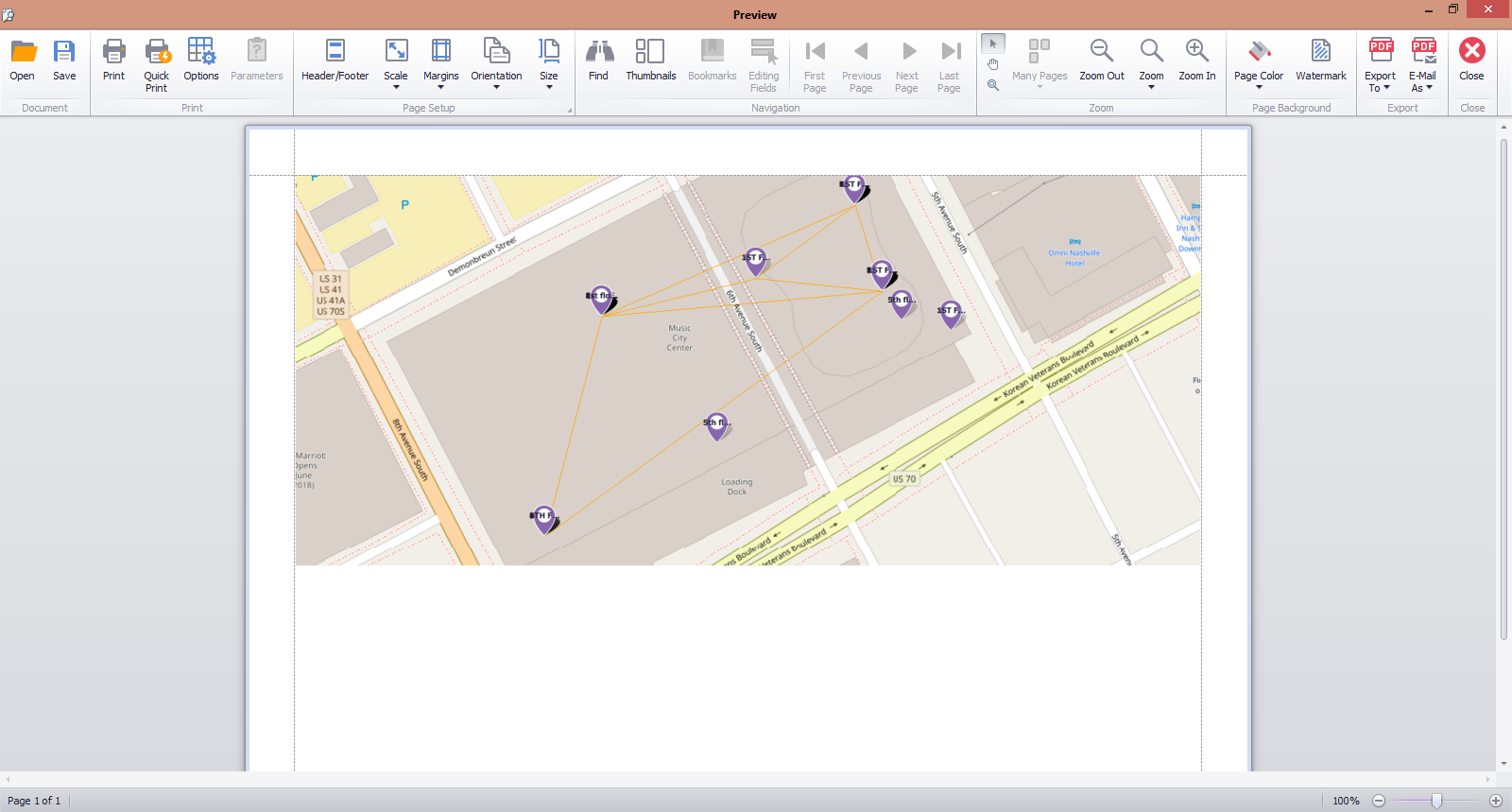Expand the Orientation dropdown
The height and width of the screenshot is (812, 1512).
click(x=496, y=62)
